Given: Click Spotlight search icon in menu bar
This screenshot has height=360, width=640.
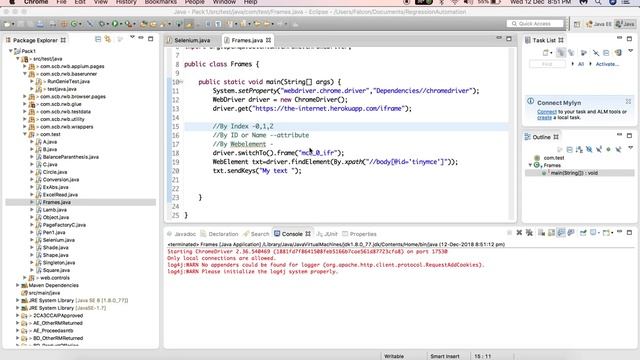Looking at the screenshot, I should click(598, 2).
